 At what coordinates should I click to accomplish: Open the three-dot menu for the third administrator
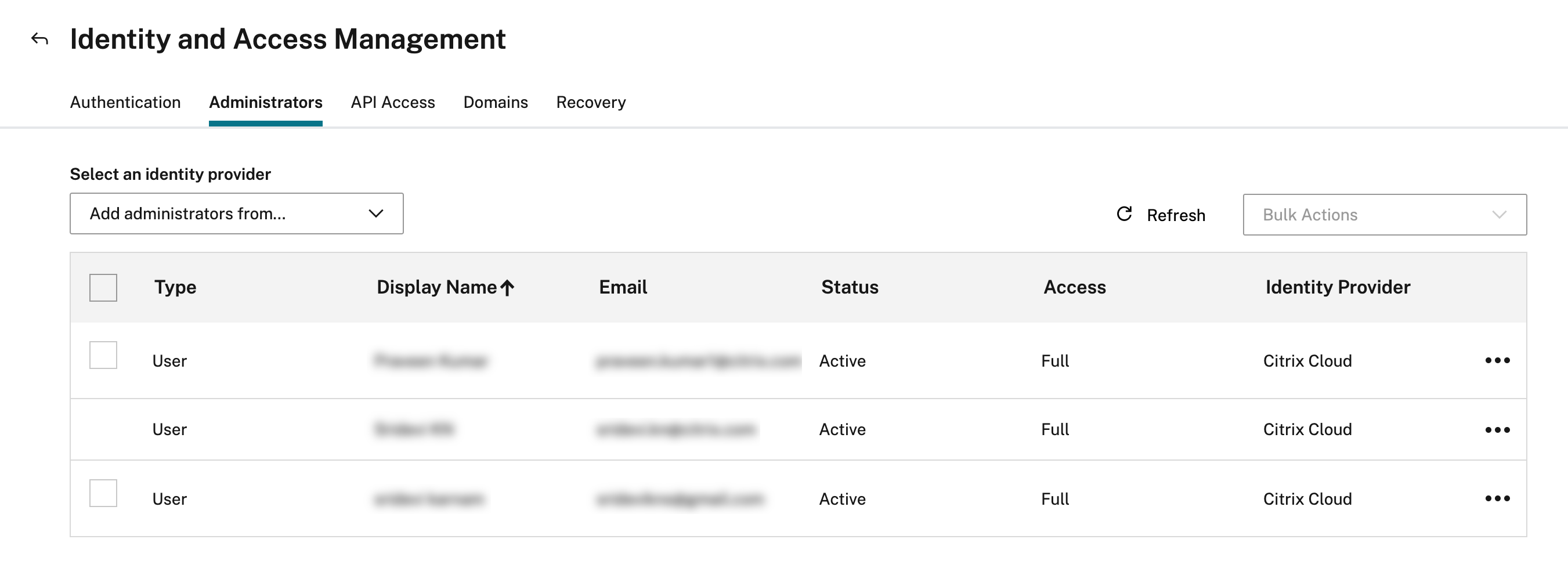point(1497,498)
